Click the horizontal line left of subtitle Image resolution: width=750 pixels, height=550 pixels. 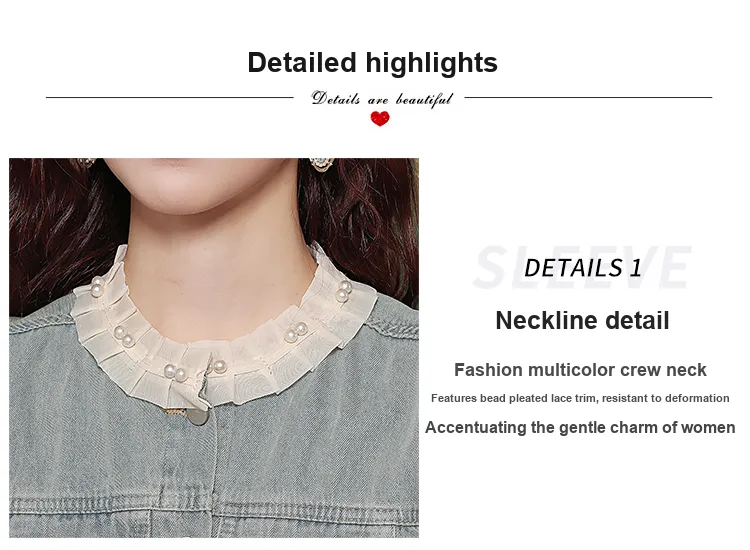169,98
